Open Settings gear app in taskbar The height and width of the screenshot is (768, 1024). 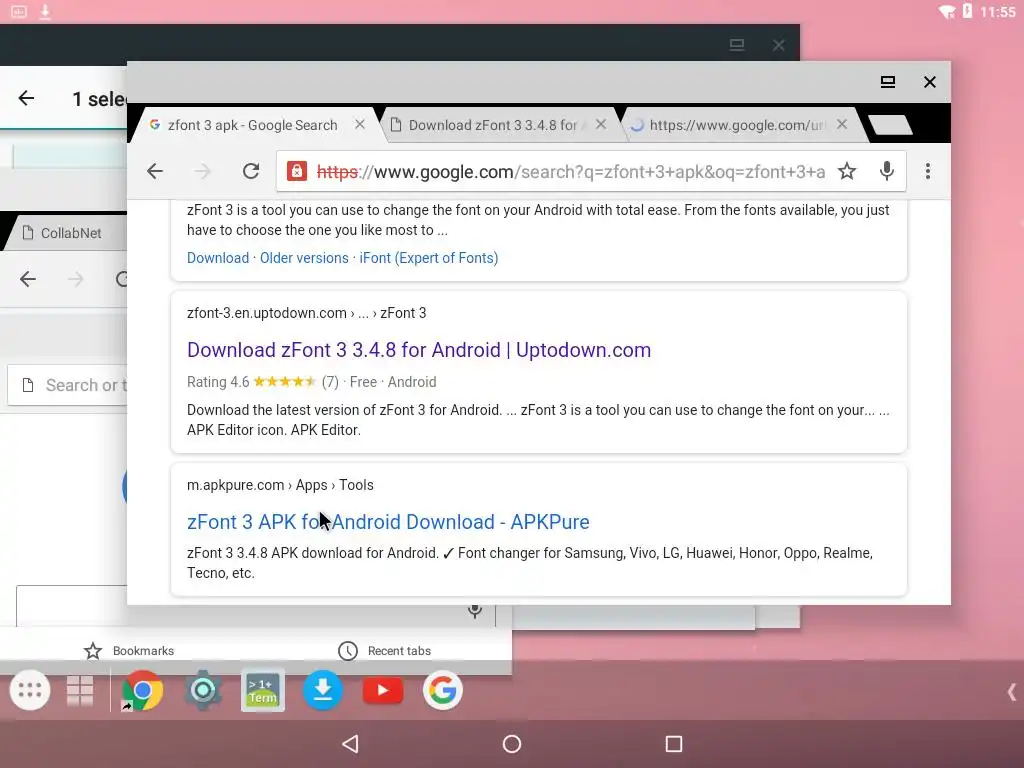(x=202, y=690)
